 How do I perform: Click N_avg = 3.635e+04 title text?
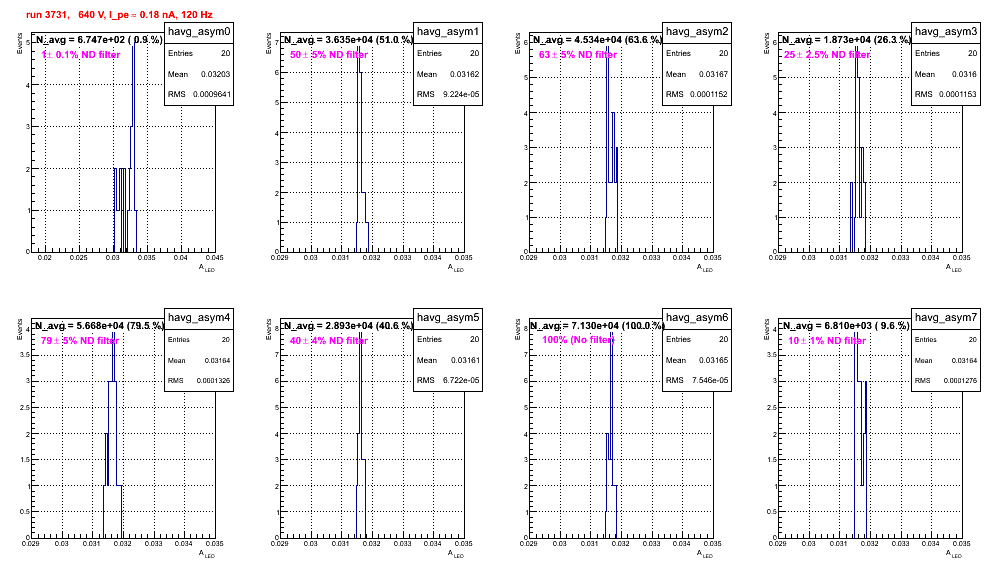tap(348, 39)
